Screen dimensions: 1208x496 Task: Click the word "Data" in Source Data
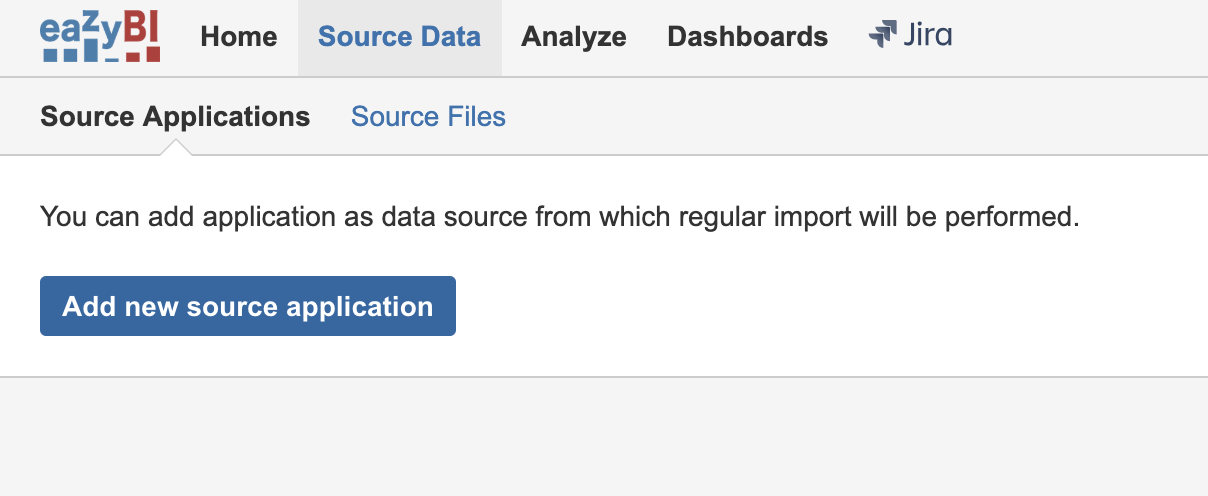point(449,37)
